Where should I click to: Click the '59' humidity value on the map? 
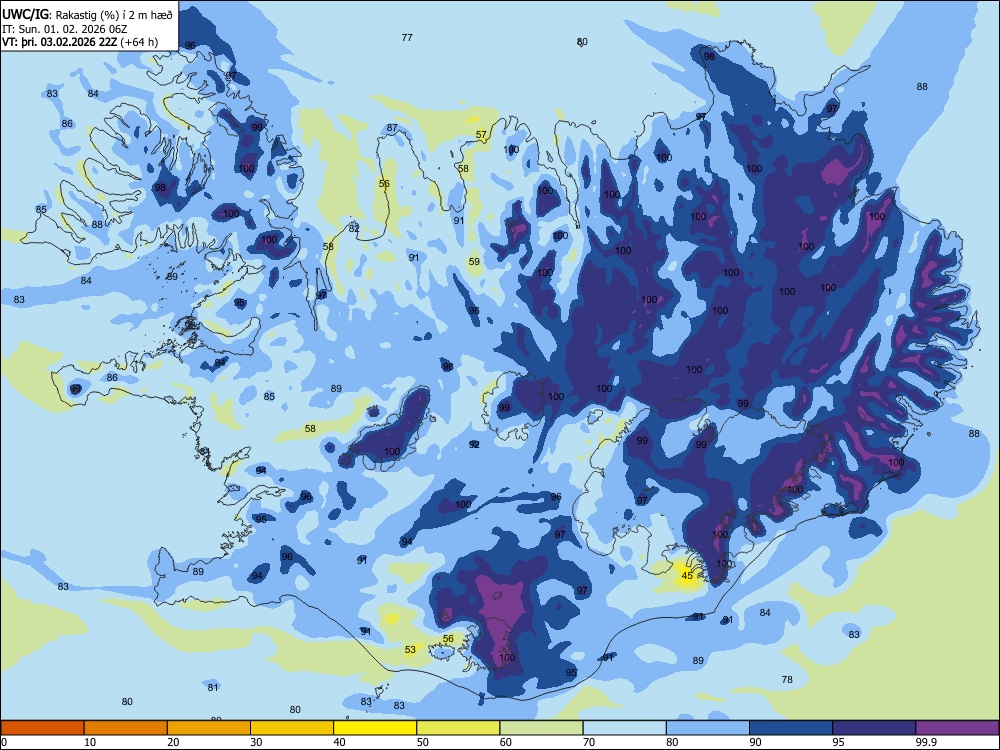tap(474, 261)
